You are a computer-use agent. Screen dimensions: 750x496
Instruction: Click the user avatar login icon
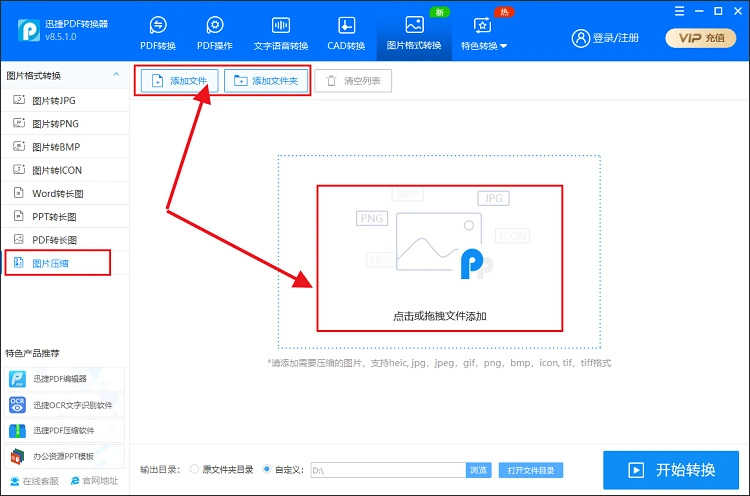[x=580, y=38]
